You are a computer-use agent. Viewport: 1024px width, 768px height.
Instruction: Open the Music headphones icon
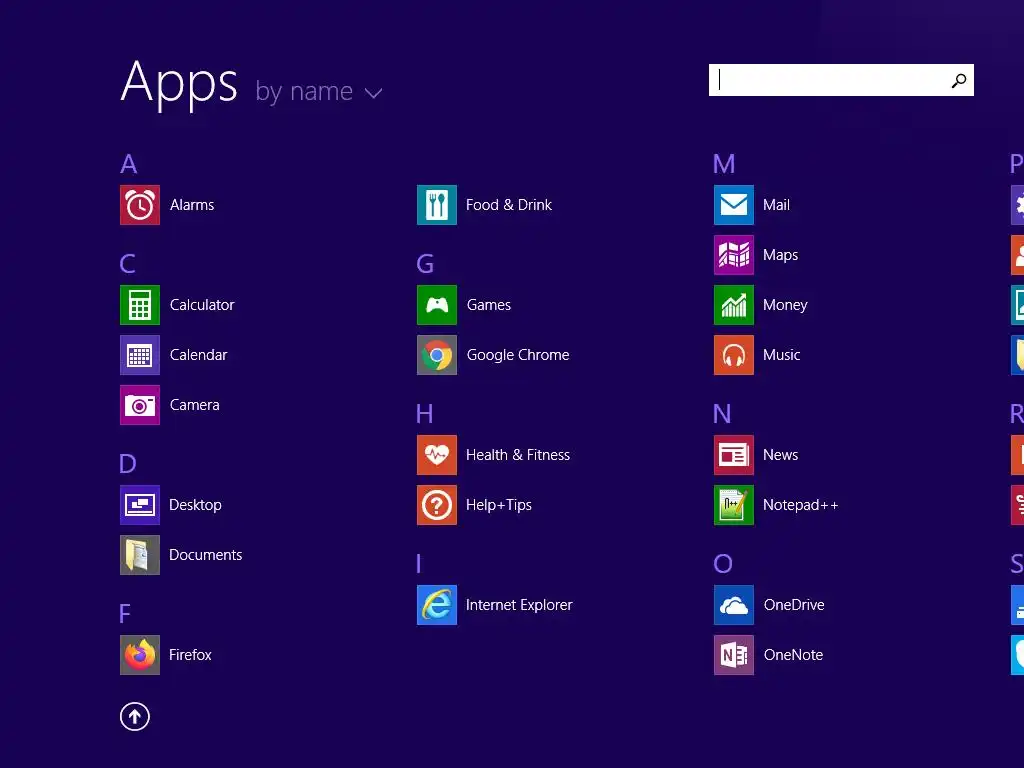(x=734, y=355)
